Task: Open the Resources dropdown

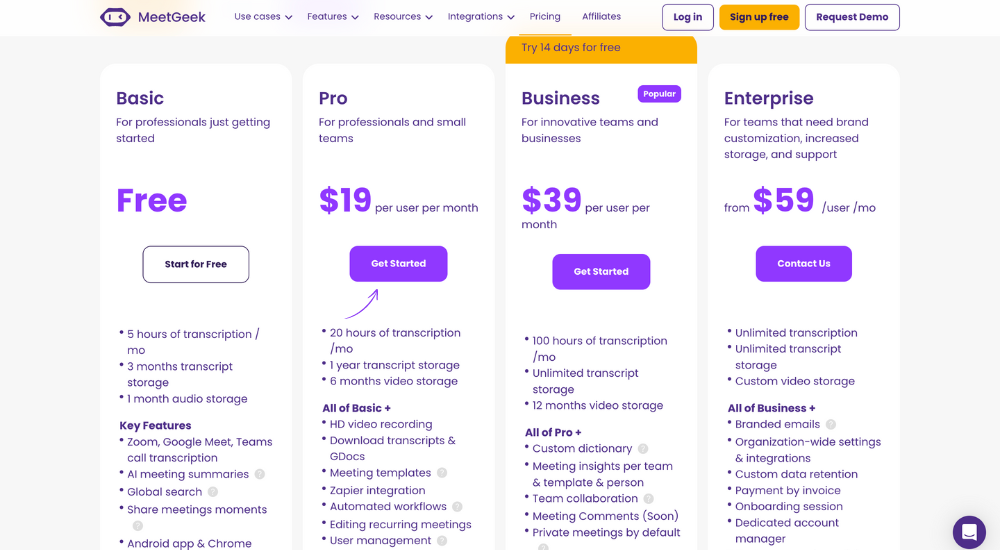Action: point(403,17)
